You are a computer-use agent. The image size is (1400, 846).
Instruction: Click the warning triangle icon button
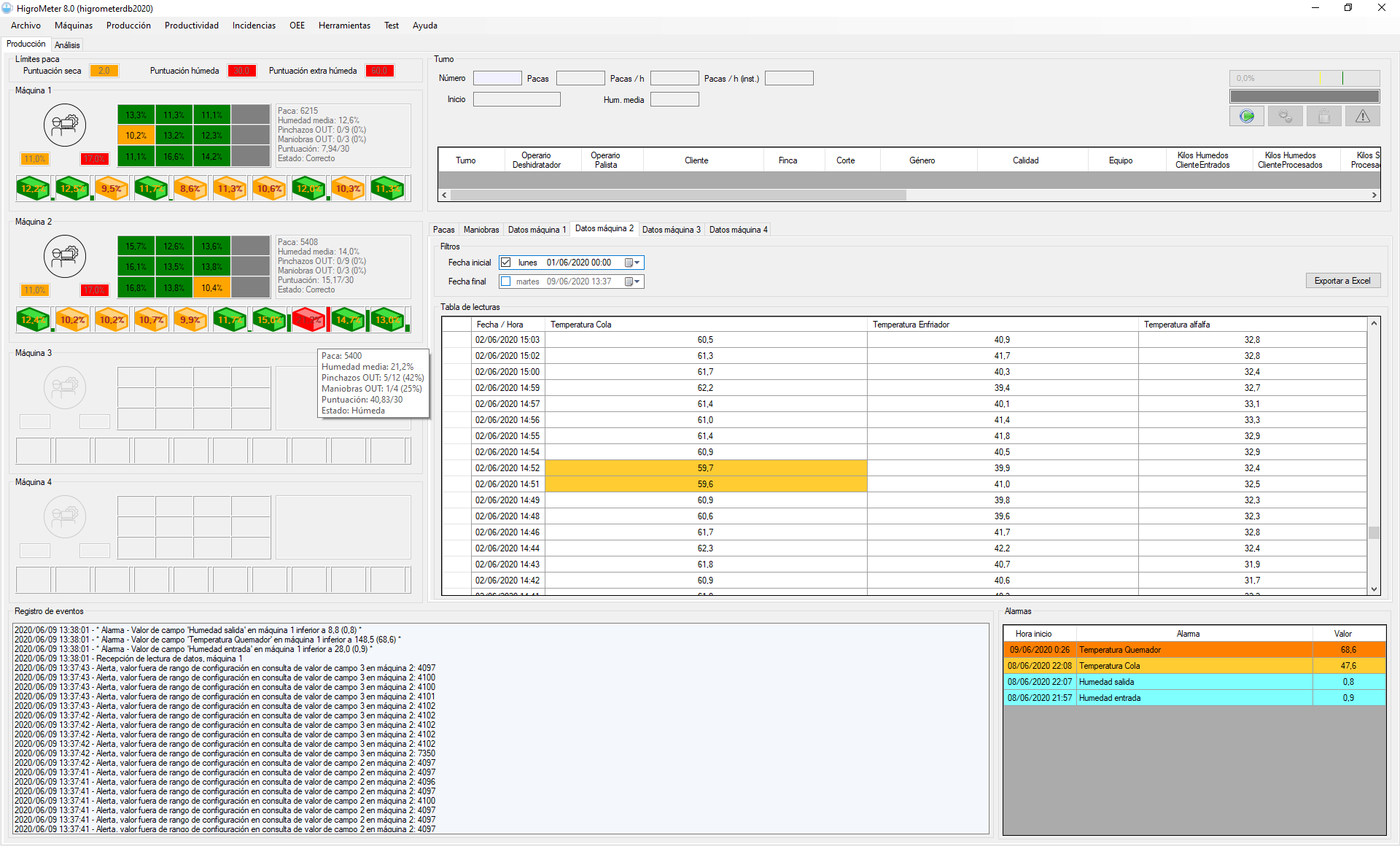click(x=1363, y=116)
